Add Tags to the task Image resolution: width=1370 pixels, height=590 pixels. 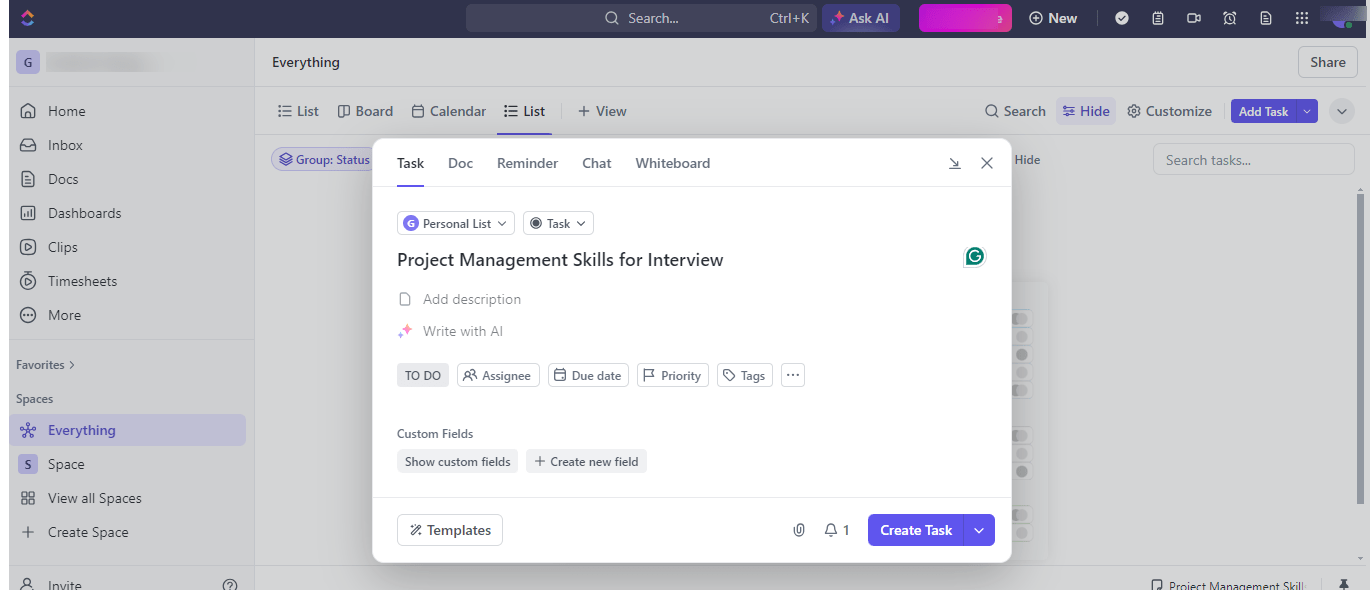tap(745, 375)
